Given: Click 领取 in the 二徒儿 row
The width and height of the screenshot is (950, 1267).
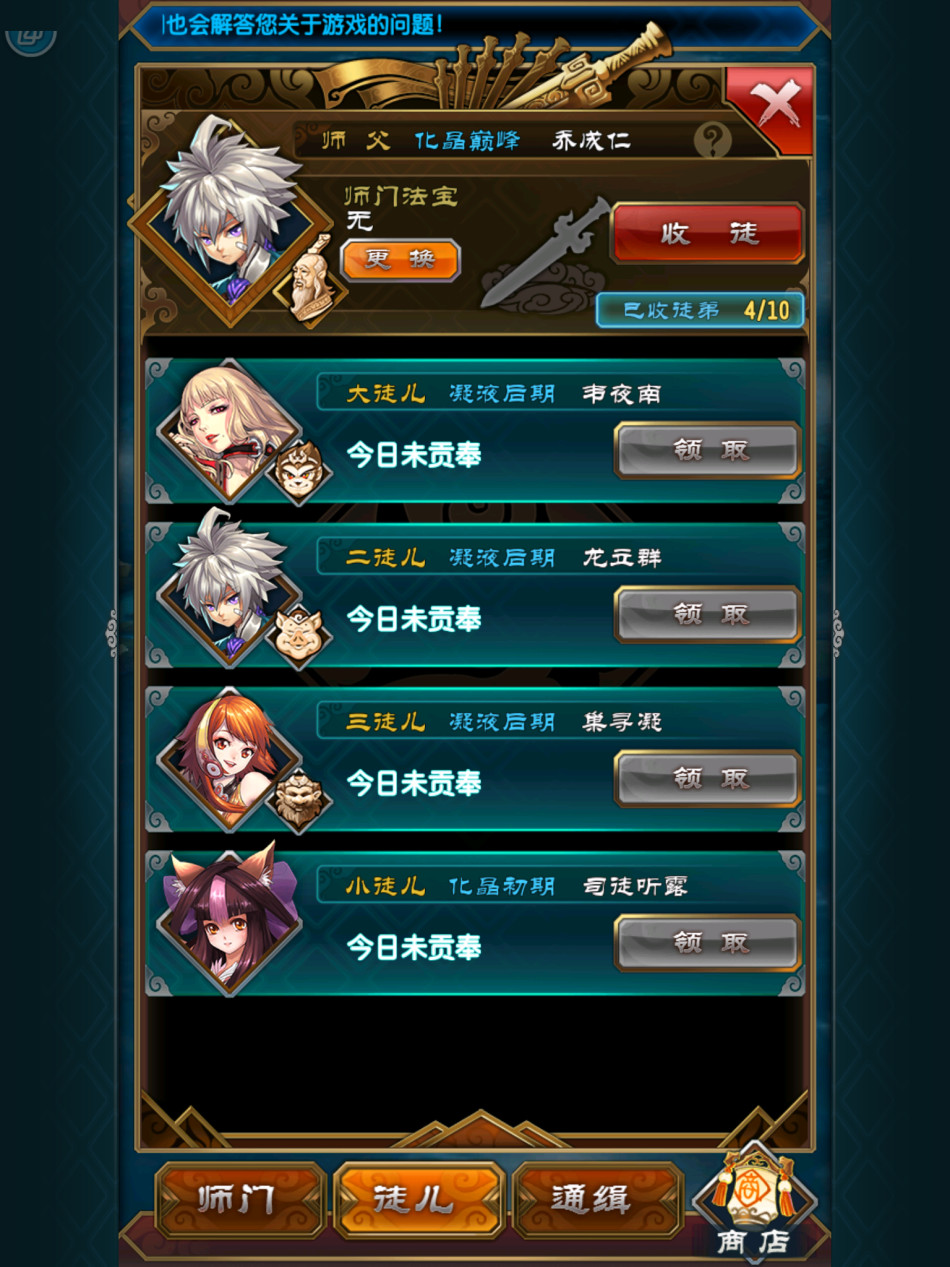Looking at the screenshot, I should [x=707, y=614].
